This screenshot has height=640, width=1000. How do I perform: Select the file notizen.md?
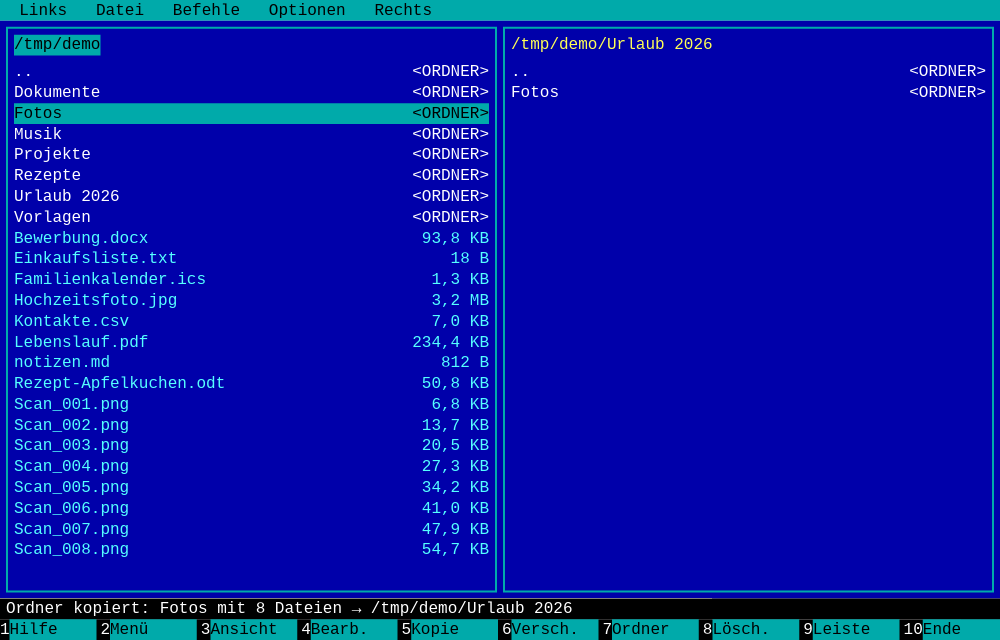tap(251, 362)
